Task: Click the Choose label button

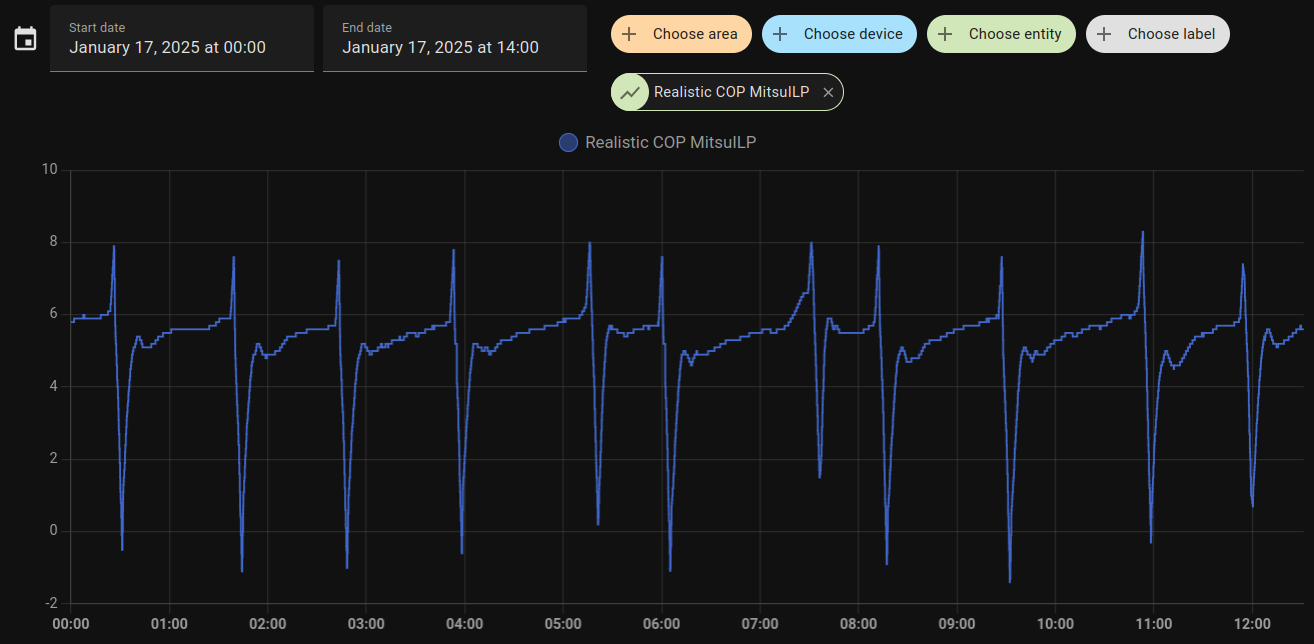Action: [x=1158, y=34]
